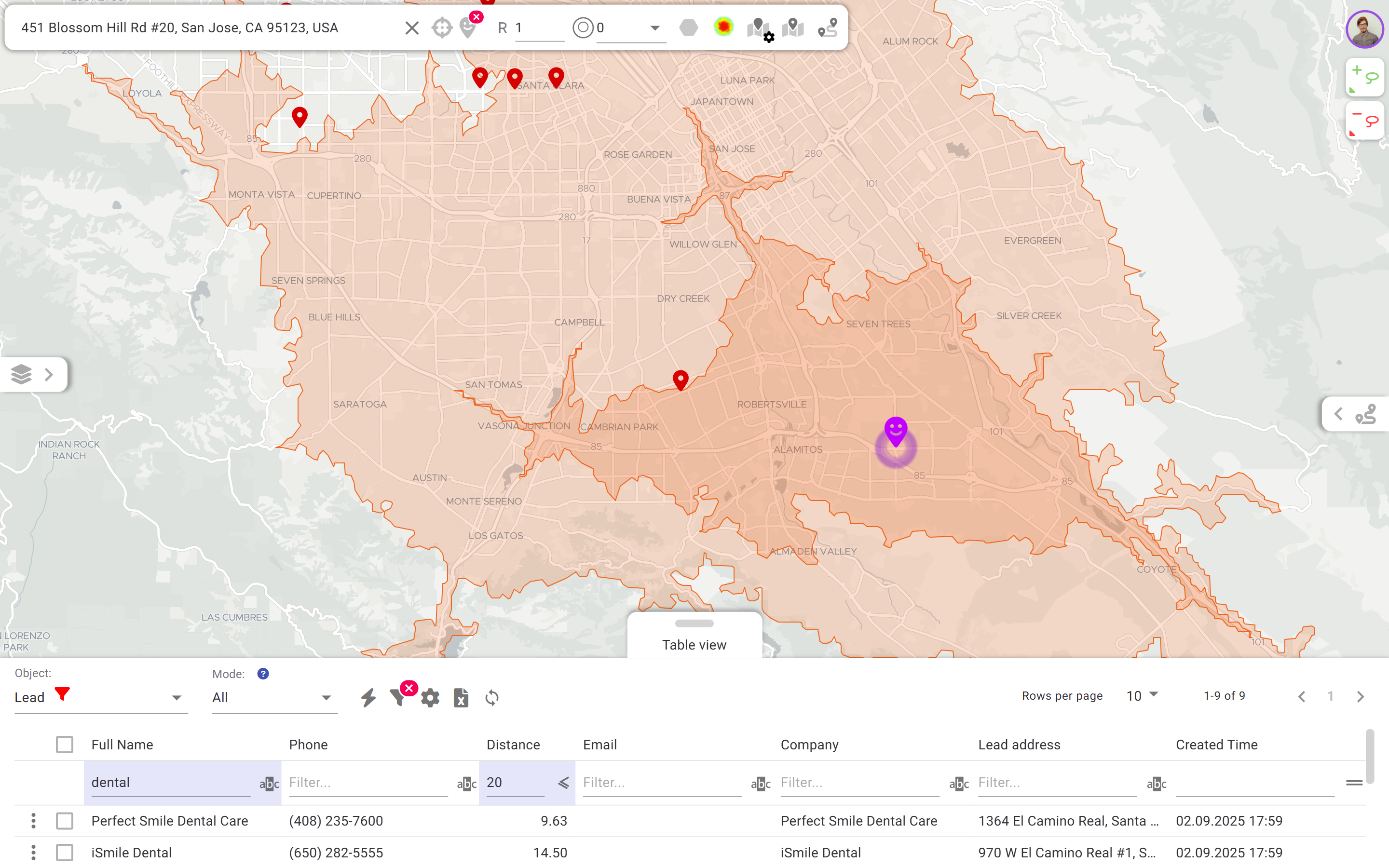
Task: Select the iSmile Dental row checkbox
Action: click(x=64, y=853)
